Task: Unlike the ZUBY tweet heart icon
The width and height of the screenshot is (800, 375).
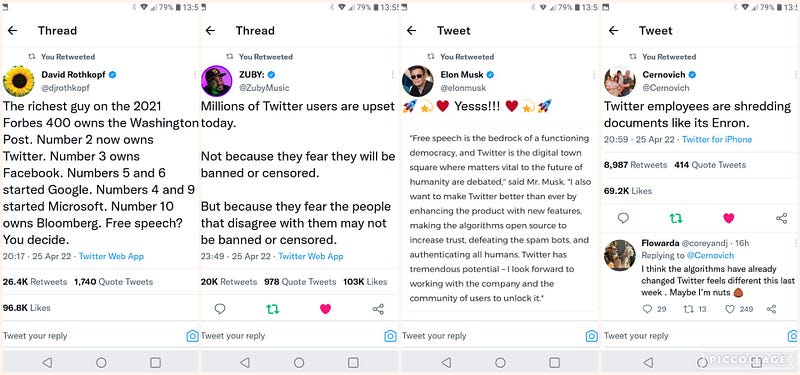Action: coord(325,309)
